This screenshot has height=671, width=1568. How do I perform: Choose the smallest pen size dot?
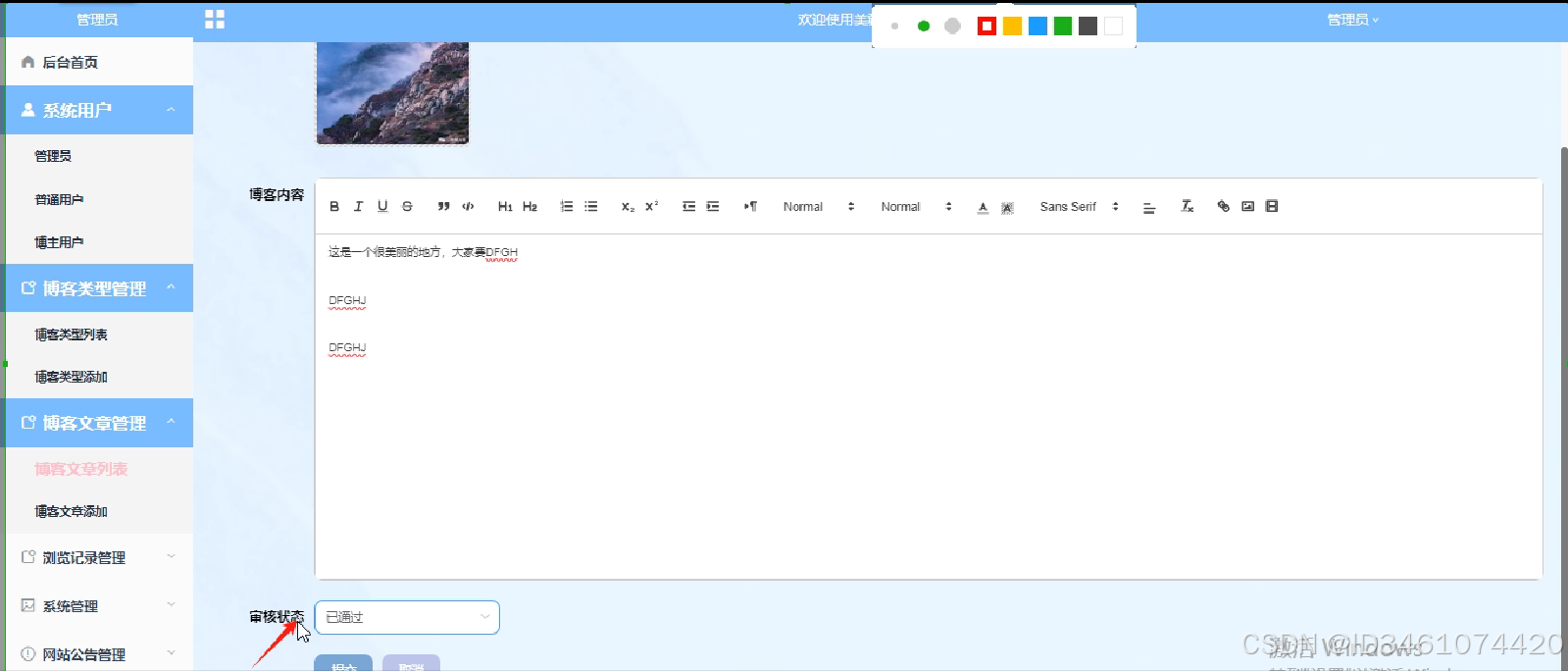(894, 26)
